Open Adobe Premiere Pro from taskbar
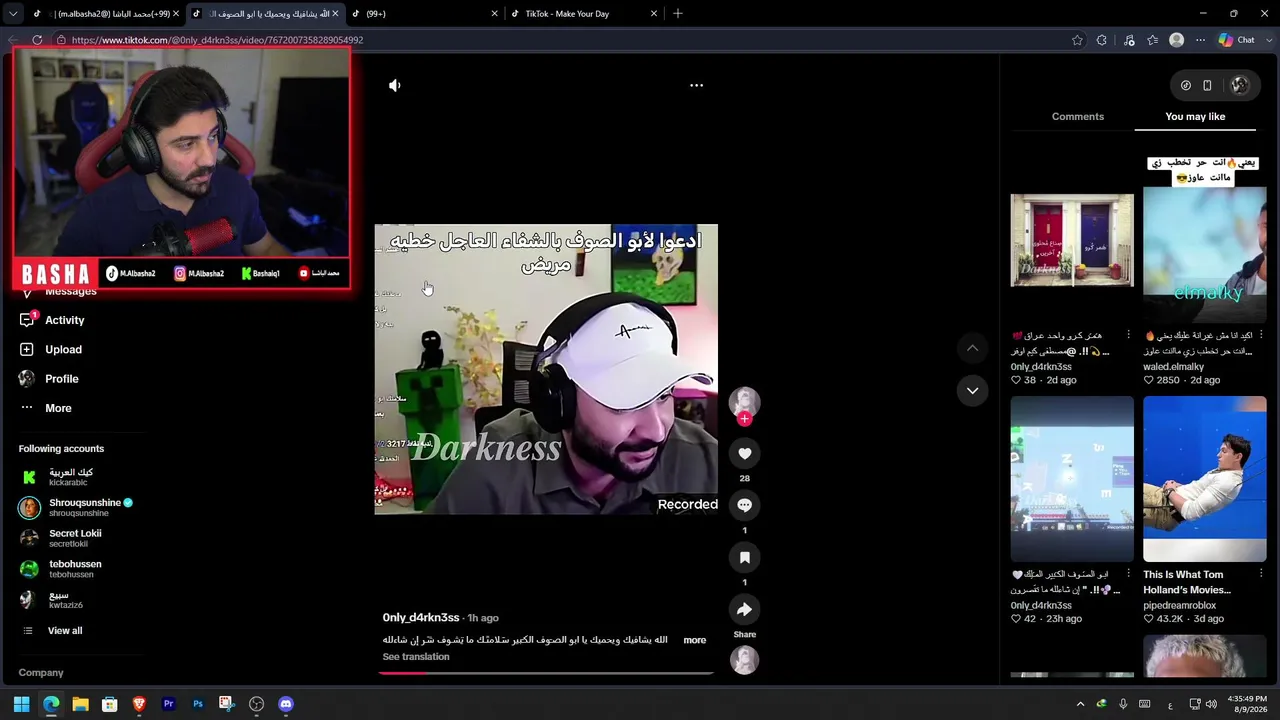Screen dimensions: 1280x720 (169, 704)
